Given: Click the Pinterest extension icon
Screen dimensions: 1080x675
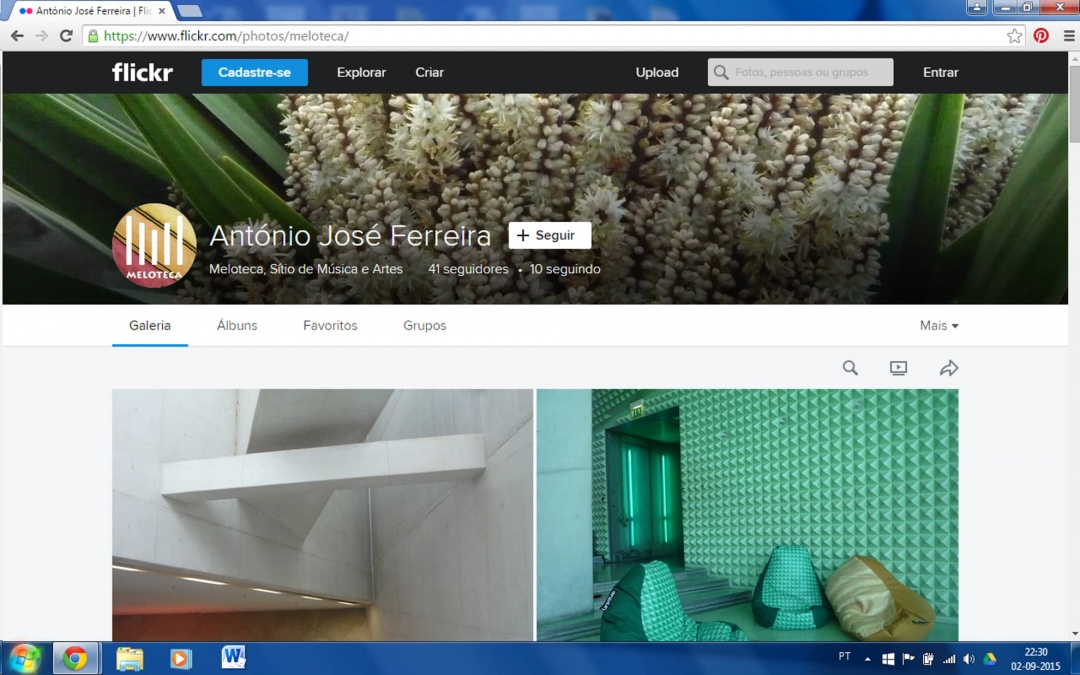Looking at the screenshot, I should click(1041, 36).
